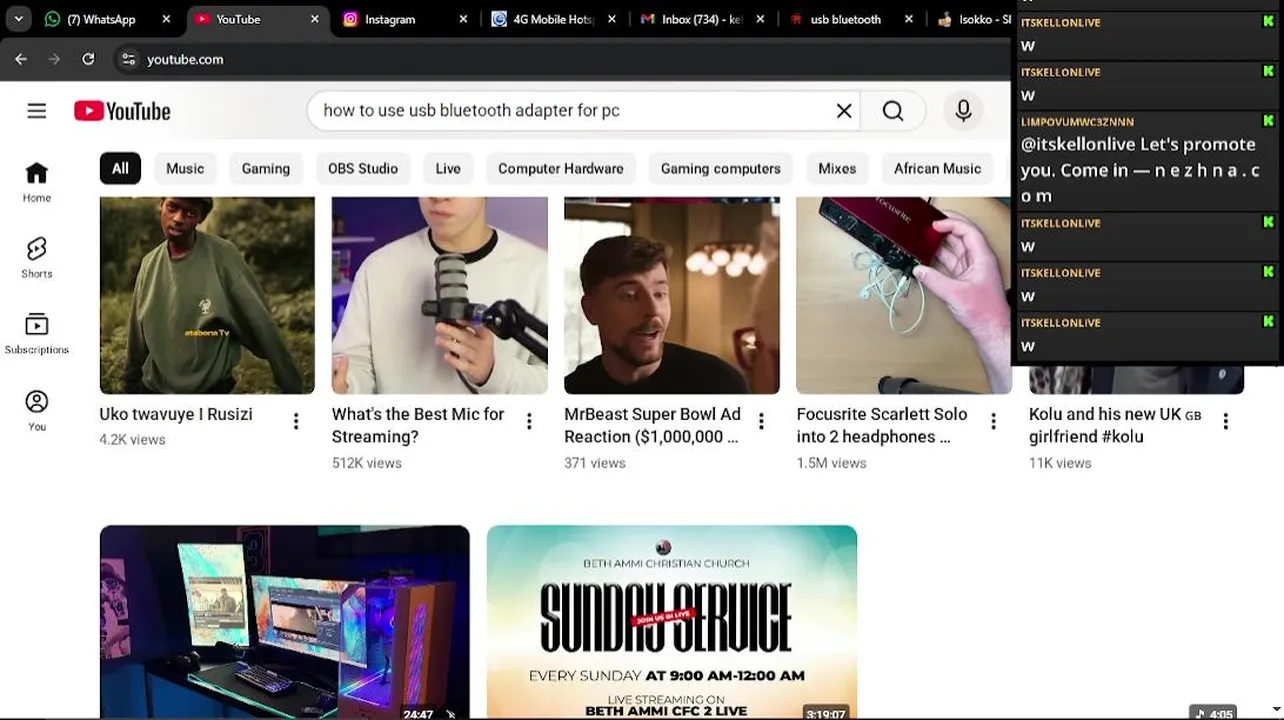The width and height of the screenshot is (1284, 720).
Task: Play the MrBeast reaction thumbnail
Action: (672, 295)
